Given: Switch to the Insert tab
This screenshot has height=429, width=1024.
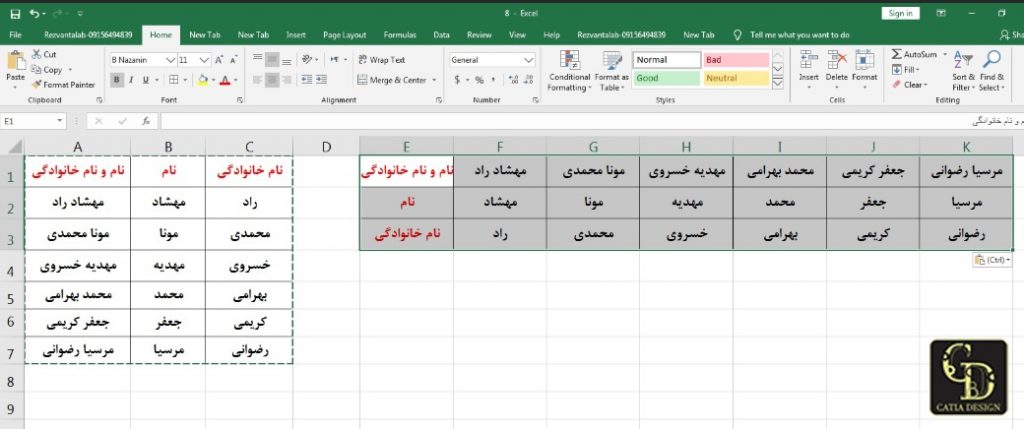Looking at the screenshot, I should pyautogui.click(x=296, y=35).
